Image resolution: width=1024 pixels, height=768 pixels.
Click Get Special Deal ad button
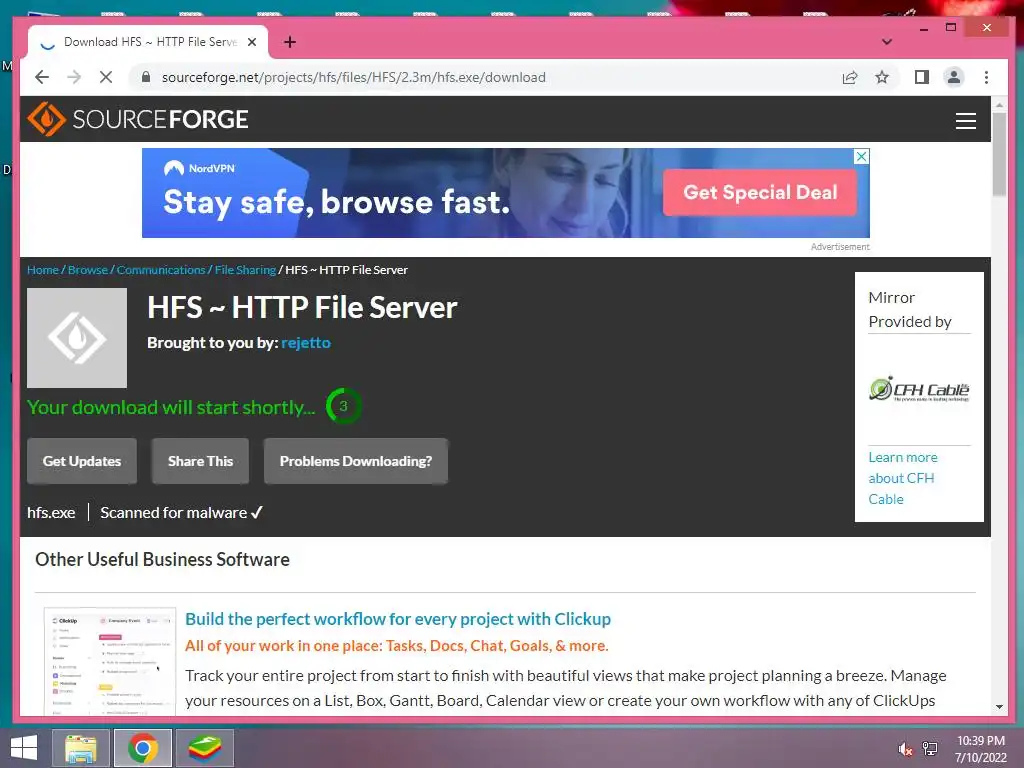[x=760, y=192]
